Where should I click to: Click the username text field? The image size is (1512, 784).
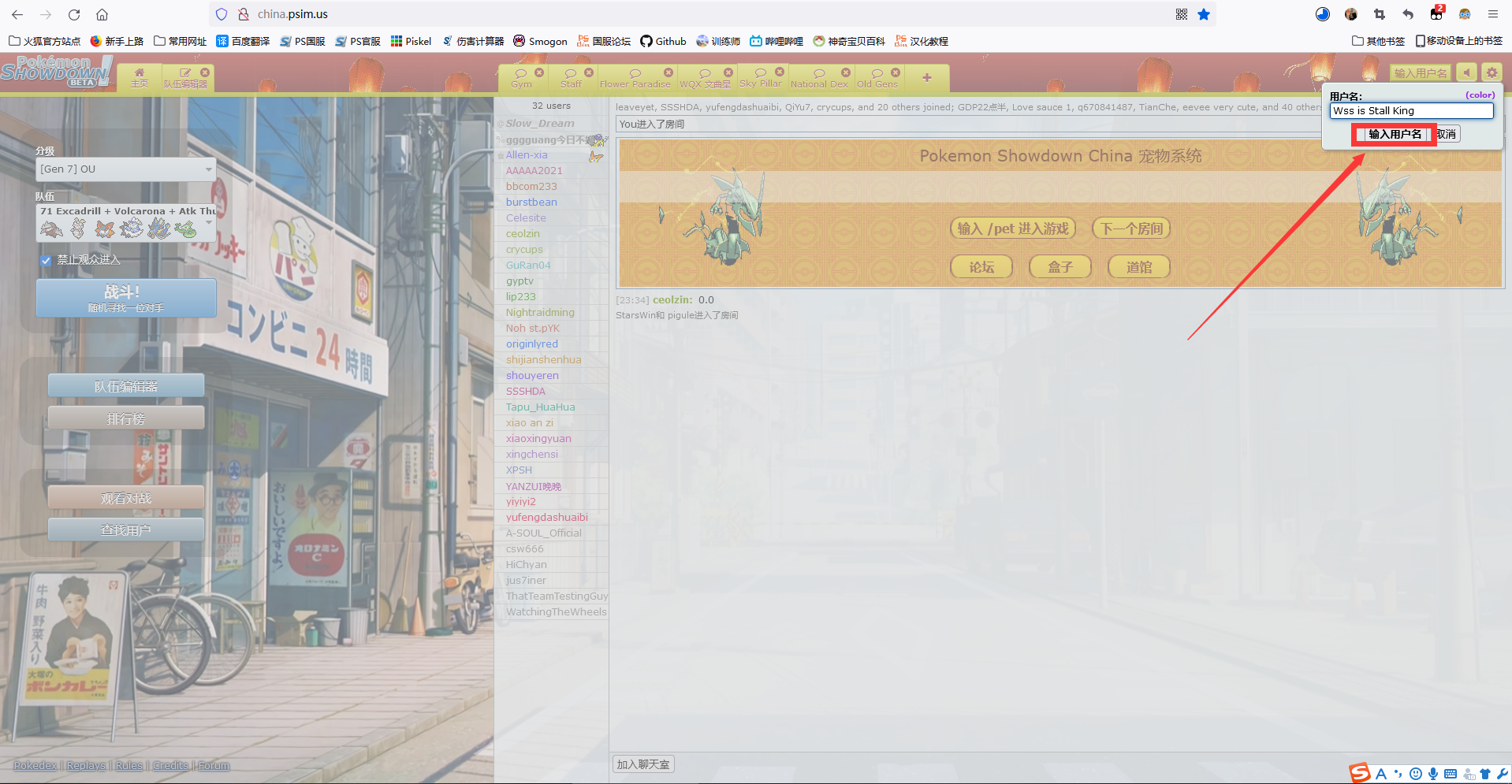(x=1411, y=111)
